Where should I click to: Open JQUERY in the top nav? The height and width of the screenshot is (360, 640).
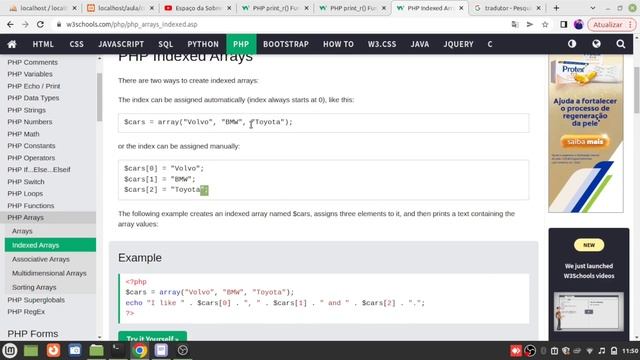(x=458, y=44)
